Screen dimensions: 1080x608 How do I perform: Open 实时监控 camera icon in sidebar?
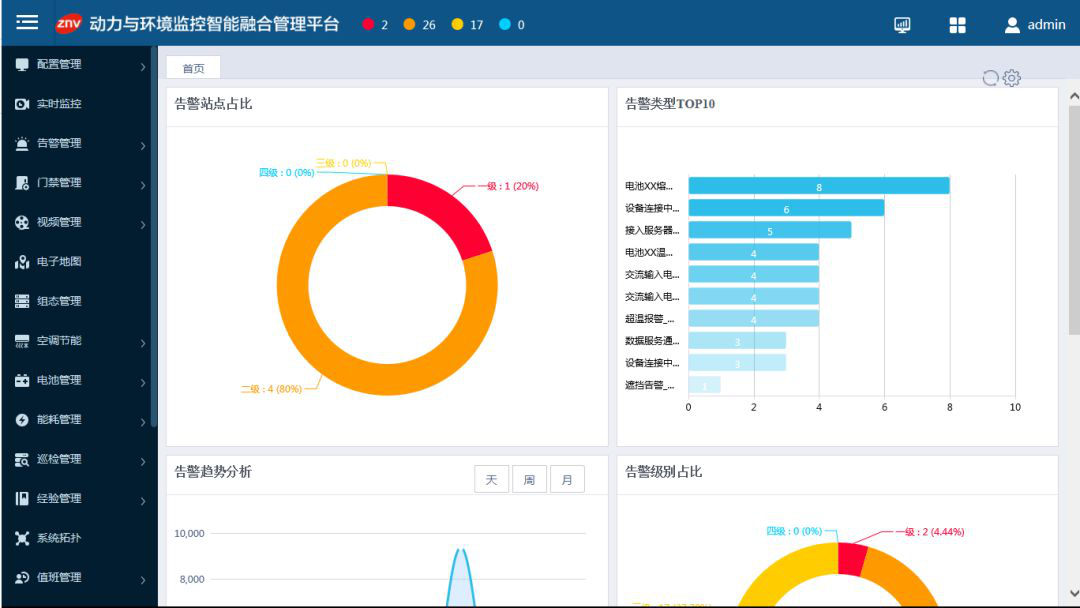[22, 104]
